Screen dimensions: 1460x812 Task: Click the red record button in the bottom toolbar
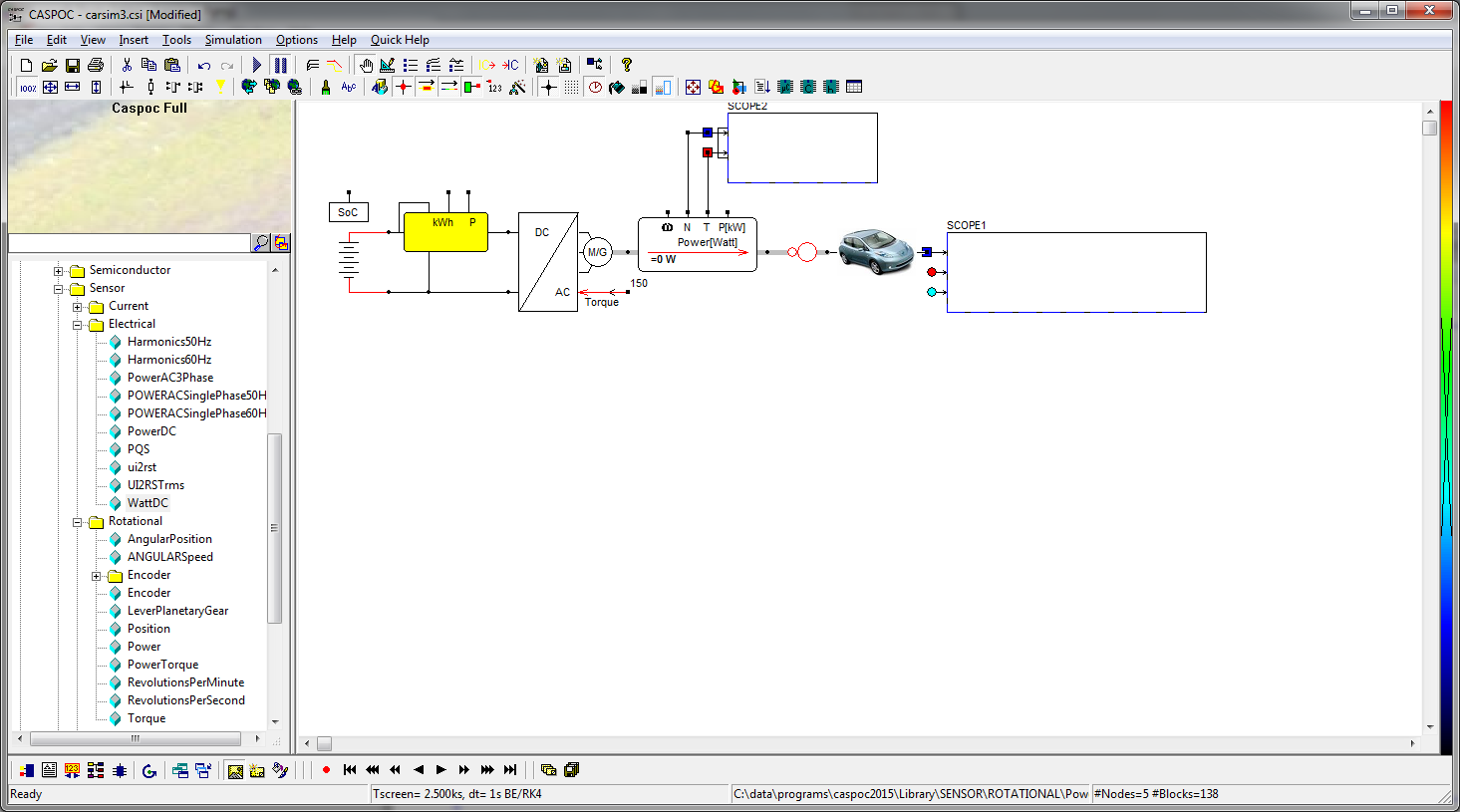coord(326,770)
